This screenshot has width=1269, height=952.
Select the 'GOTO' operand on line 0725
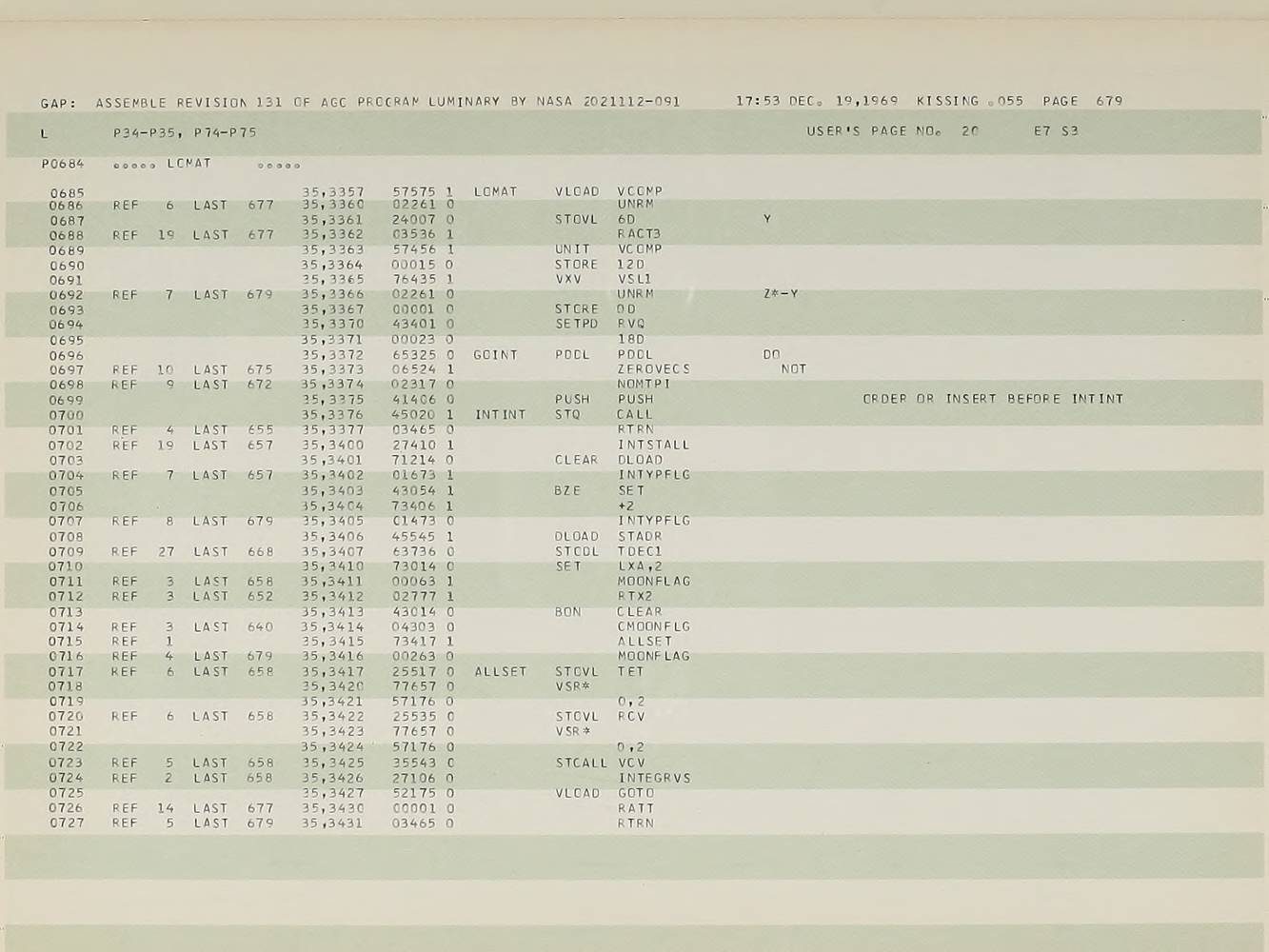635,793
